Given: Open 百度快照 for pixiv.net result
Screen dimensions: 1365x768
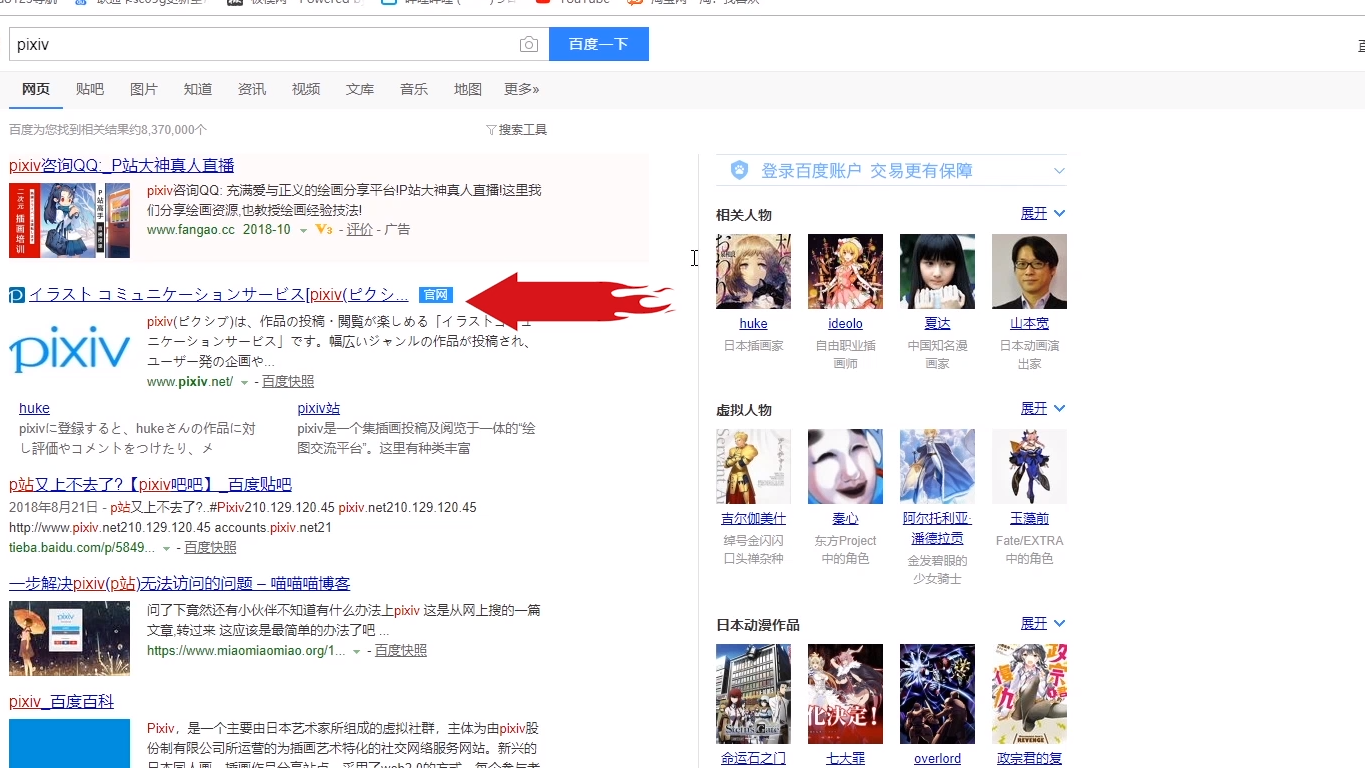Looking at the screenshot, I should (288, 382).
